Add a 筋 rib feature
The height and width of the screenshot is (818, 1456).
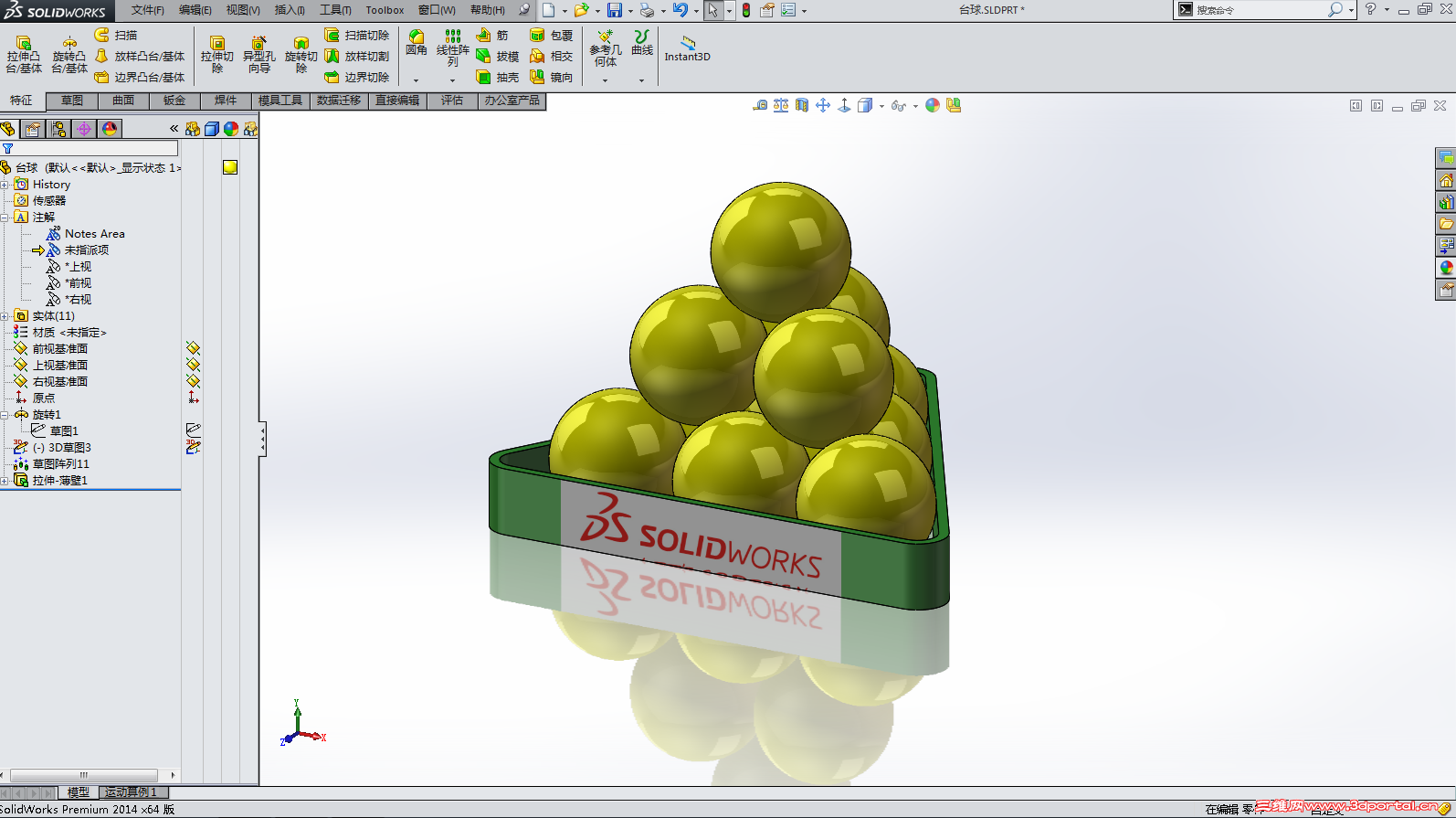[492, 35]
